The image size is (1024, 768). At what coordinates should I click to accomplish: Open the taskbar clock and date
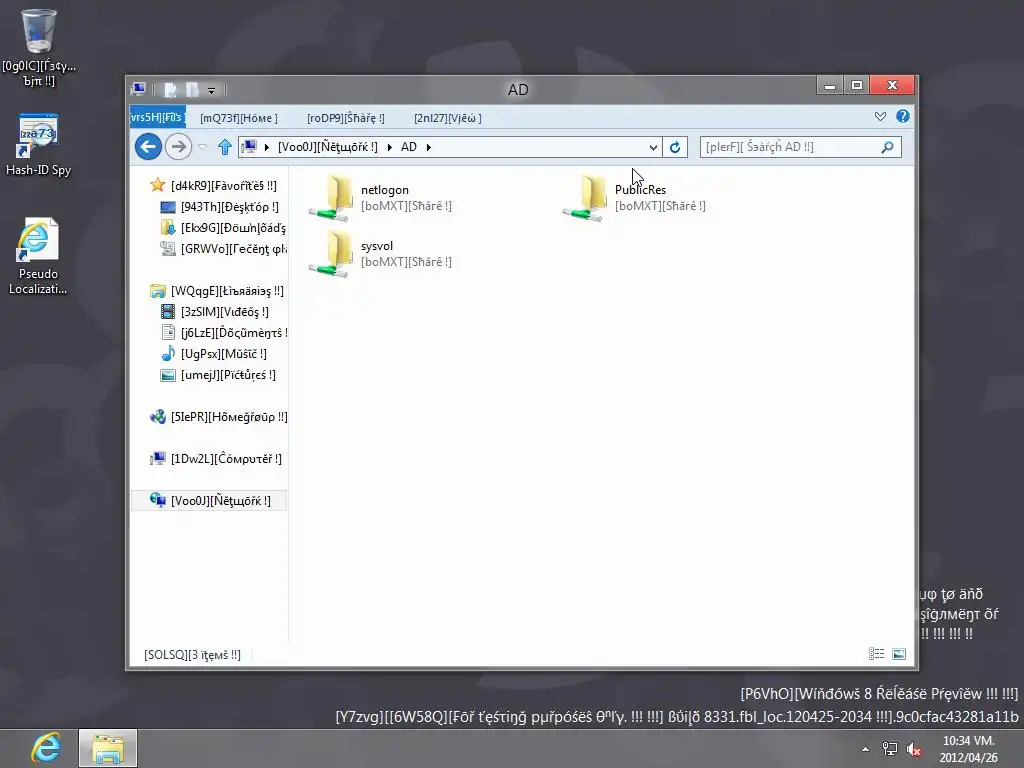click(968, 749)
